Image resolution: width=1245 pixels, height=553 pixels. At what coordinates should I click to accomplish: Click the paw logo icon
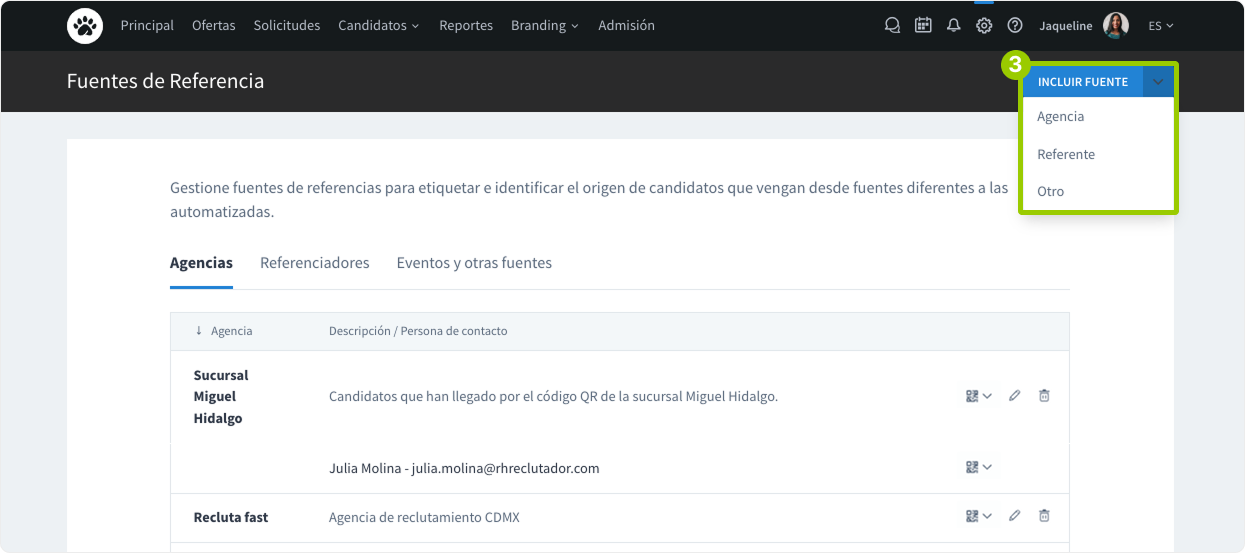coord(85,26)
